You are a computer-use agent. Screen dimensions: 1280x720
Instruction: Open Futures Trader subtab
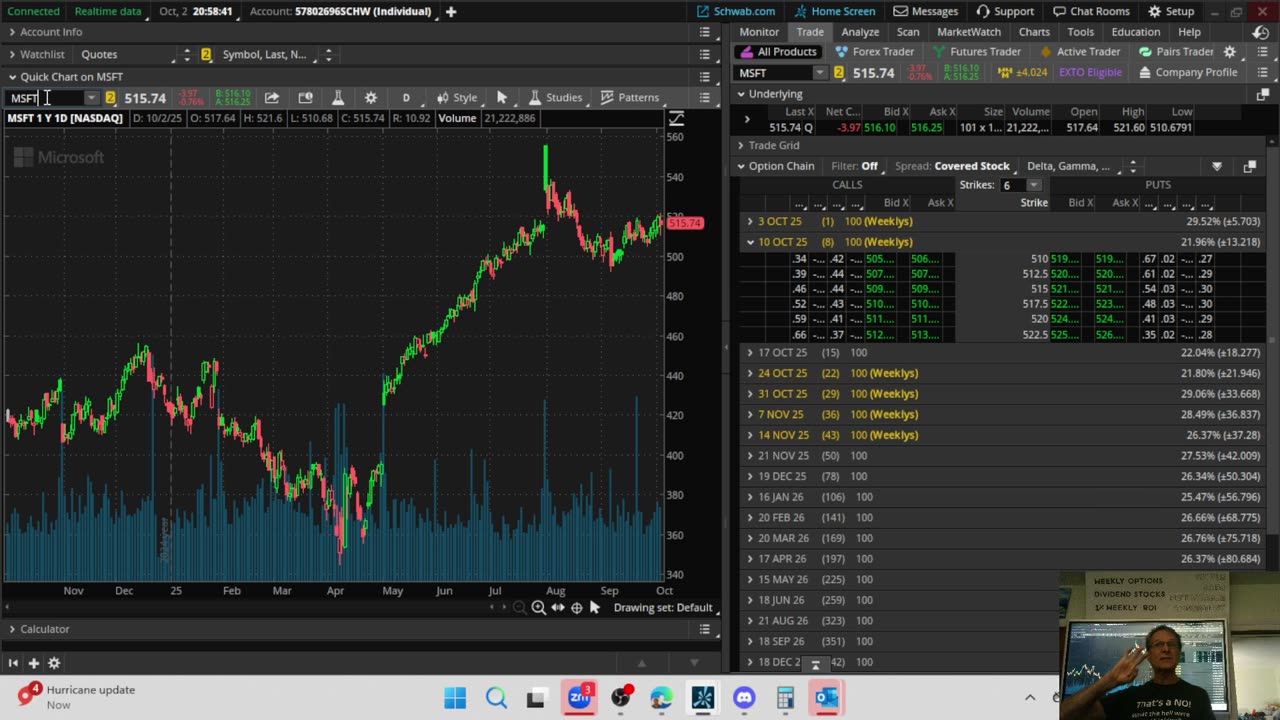(x=977, y=52)
